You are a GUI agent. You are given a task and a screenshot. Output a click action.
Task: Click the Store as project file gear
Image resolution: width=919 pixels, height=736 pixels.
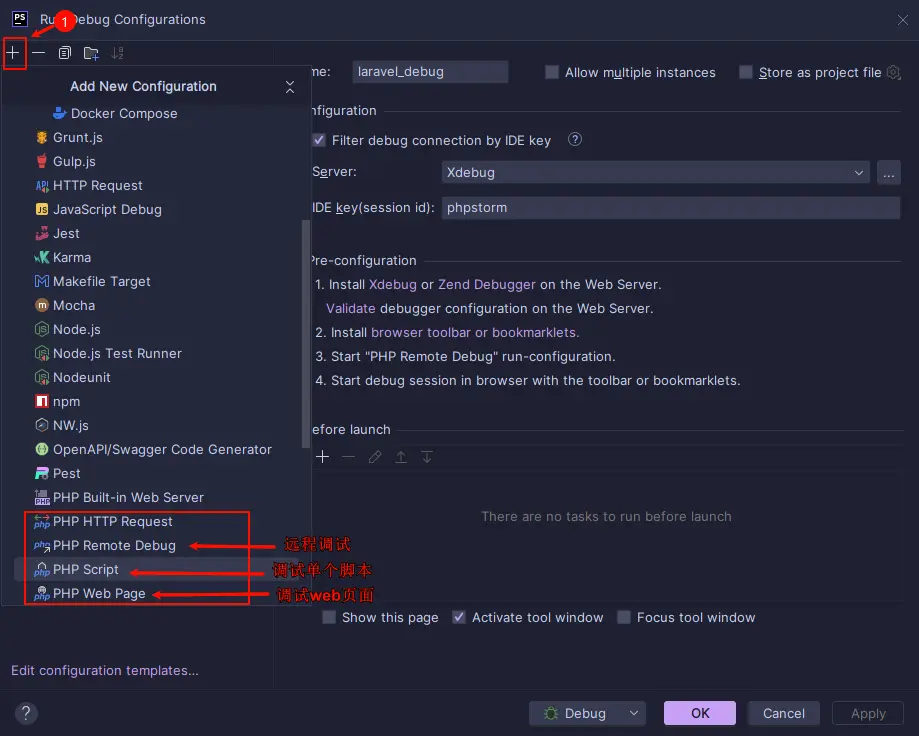893,73
